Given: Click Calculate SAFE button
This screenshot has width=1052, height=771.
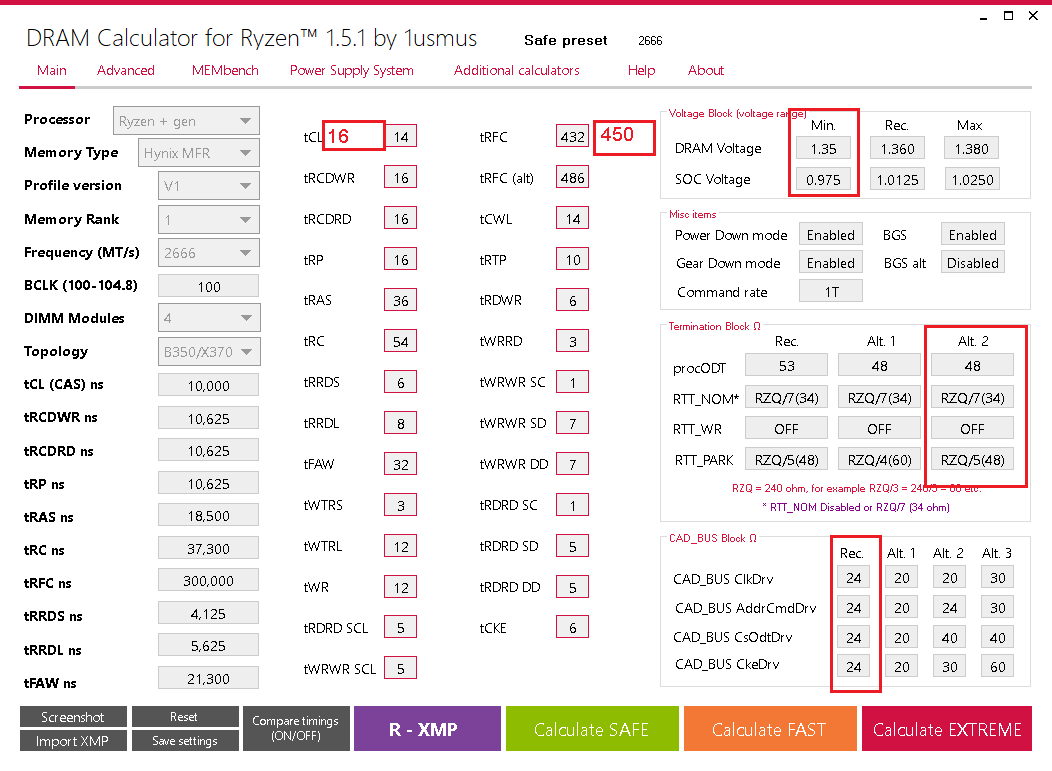Looking at the screenshot, I should 592,728.
